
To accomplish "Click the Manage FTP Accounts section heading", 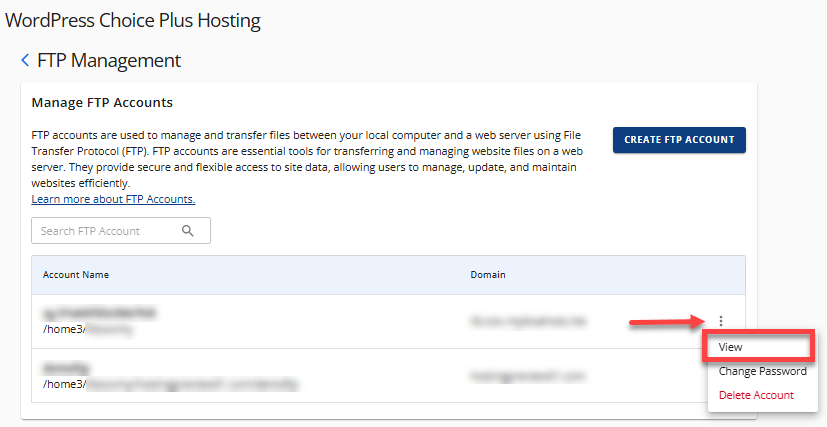I will coord(102,102).
